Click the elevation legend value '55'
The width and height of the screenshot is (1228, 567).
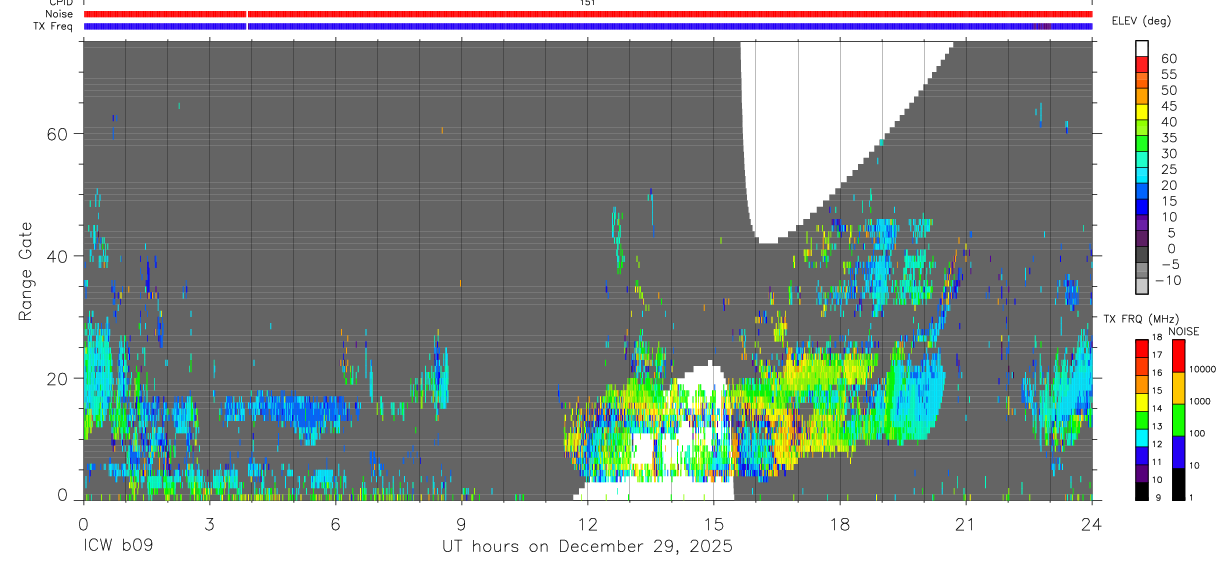click(1168, 75)
